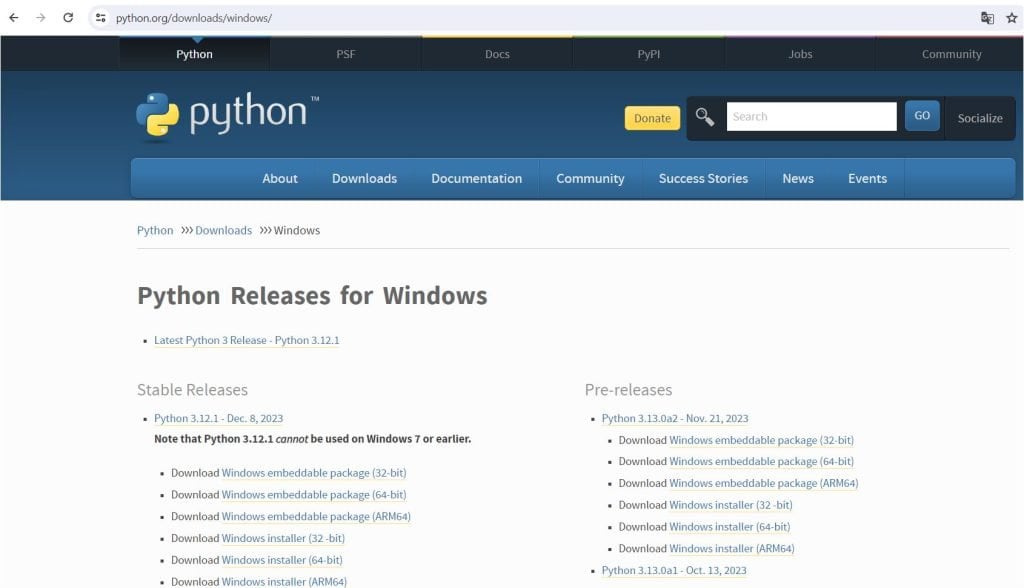Bookmark this page with star icon
Screen dimensions: 1024x588
(1011, 18)
